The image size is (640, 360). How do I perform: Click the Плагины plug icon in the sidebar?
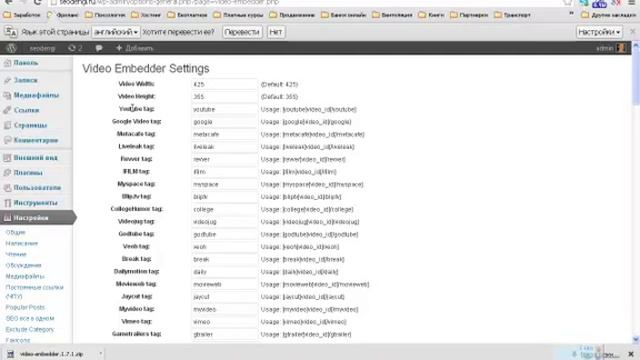point(7,173)
